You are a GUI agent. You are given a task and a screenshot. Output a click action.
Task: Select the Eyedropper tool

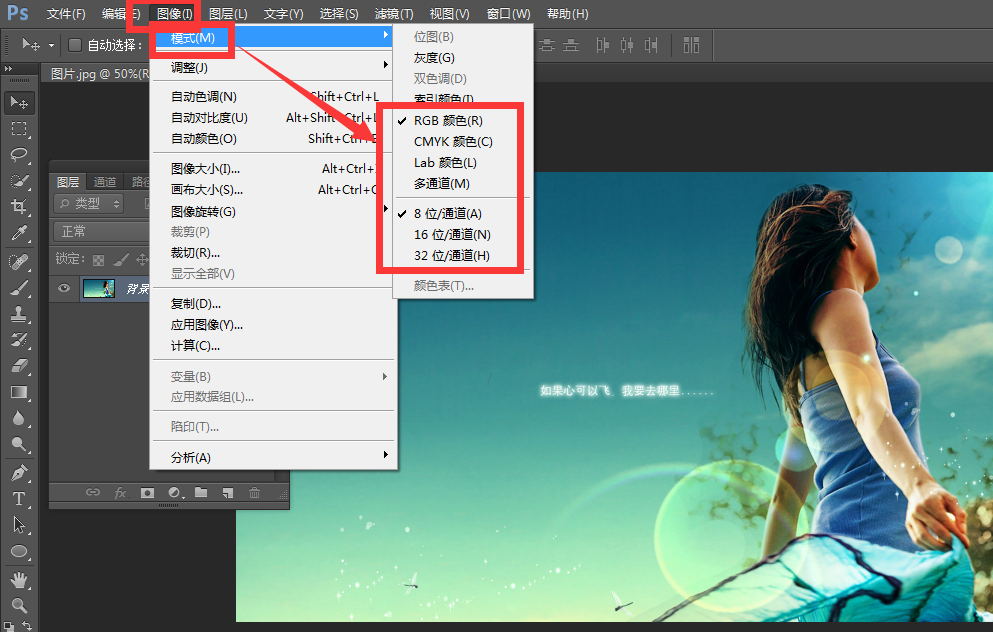19,233
